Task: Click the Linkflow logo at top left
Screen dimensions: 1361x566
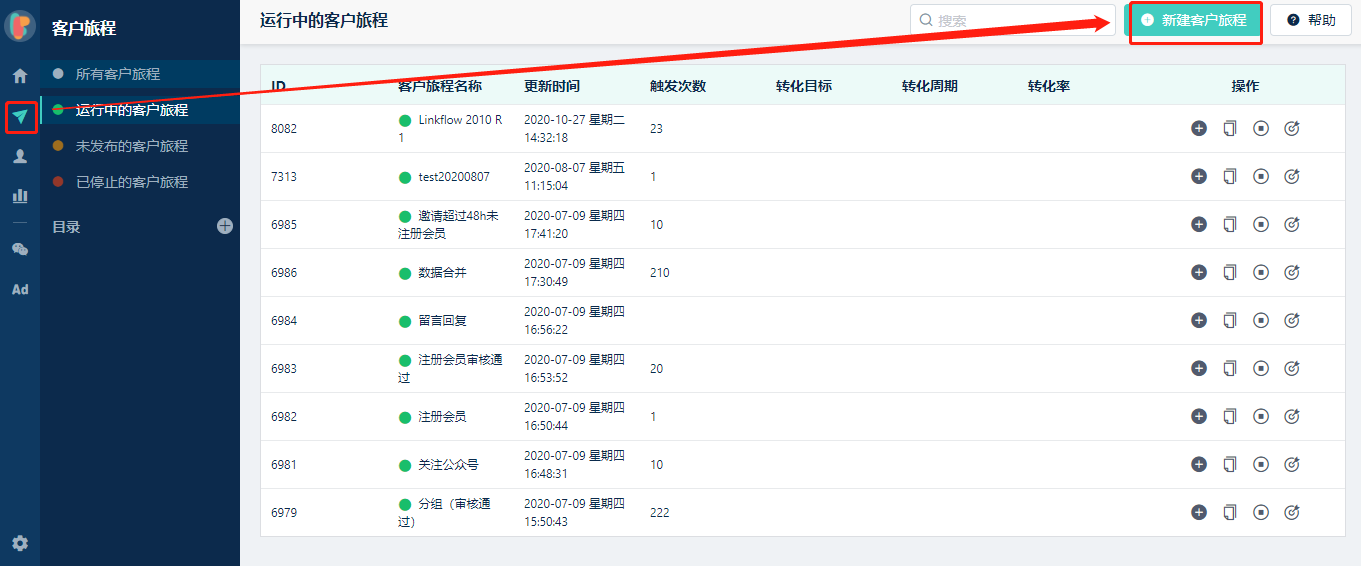Action: [20, 26]
